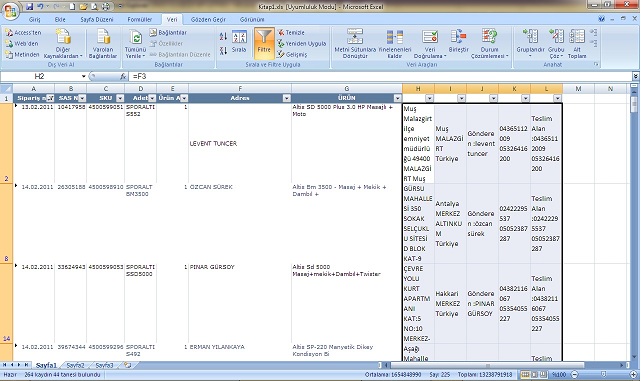641x381 pixels.
Task: Import text data with Metinden
Action: [x=22, y=54]
